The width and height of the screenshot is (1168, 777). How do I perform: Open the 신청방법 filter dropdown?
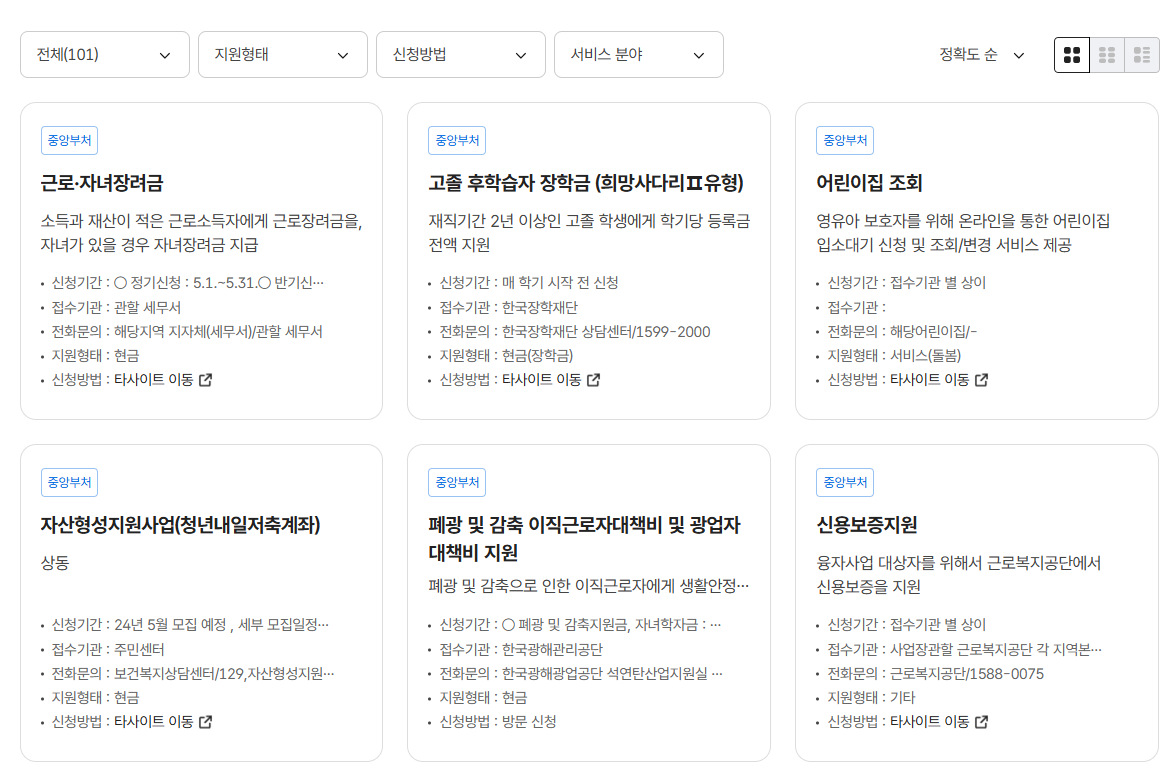(460, 54)
